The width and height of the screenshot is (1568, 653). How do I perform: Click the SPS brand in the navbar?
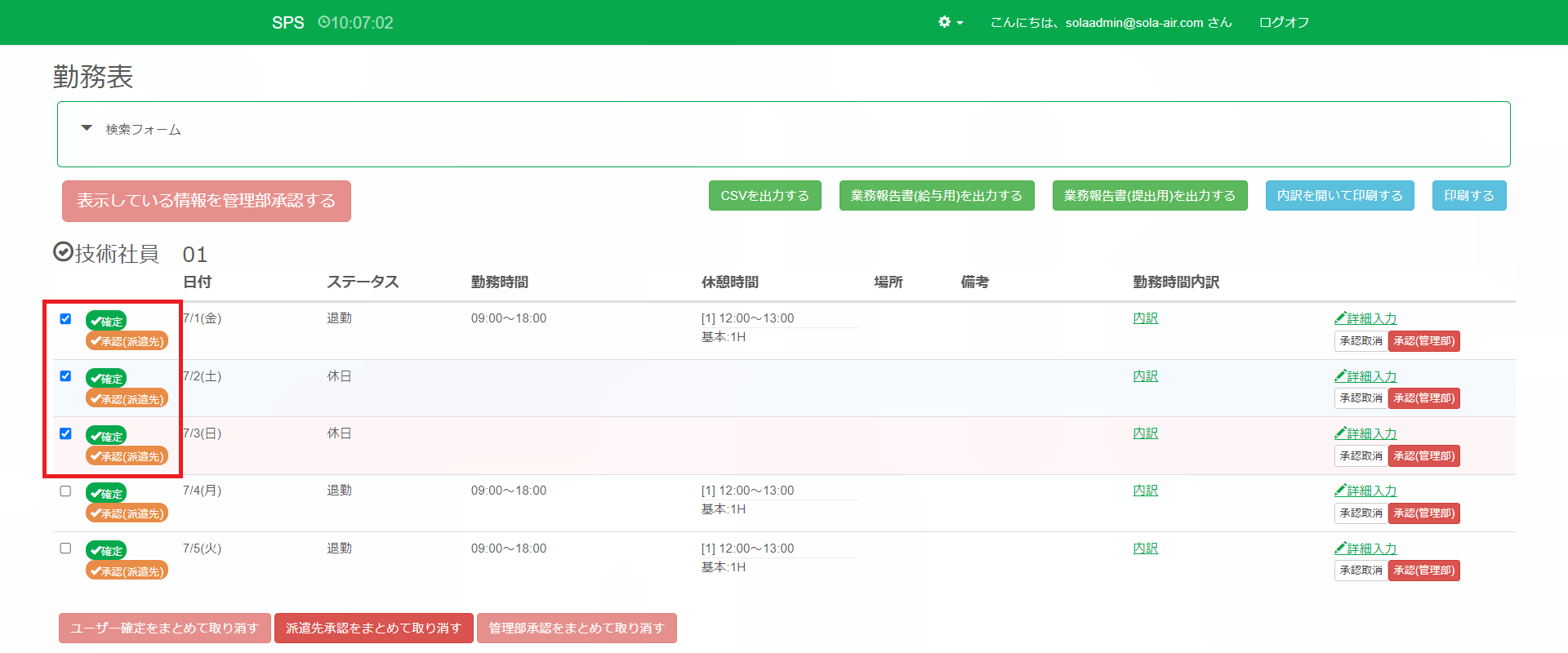pos(287,23)
